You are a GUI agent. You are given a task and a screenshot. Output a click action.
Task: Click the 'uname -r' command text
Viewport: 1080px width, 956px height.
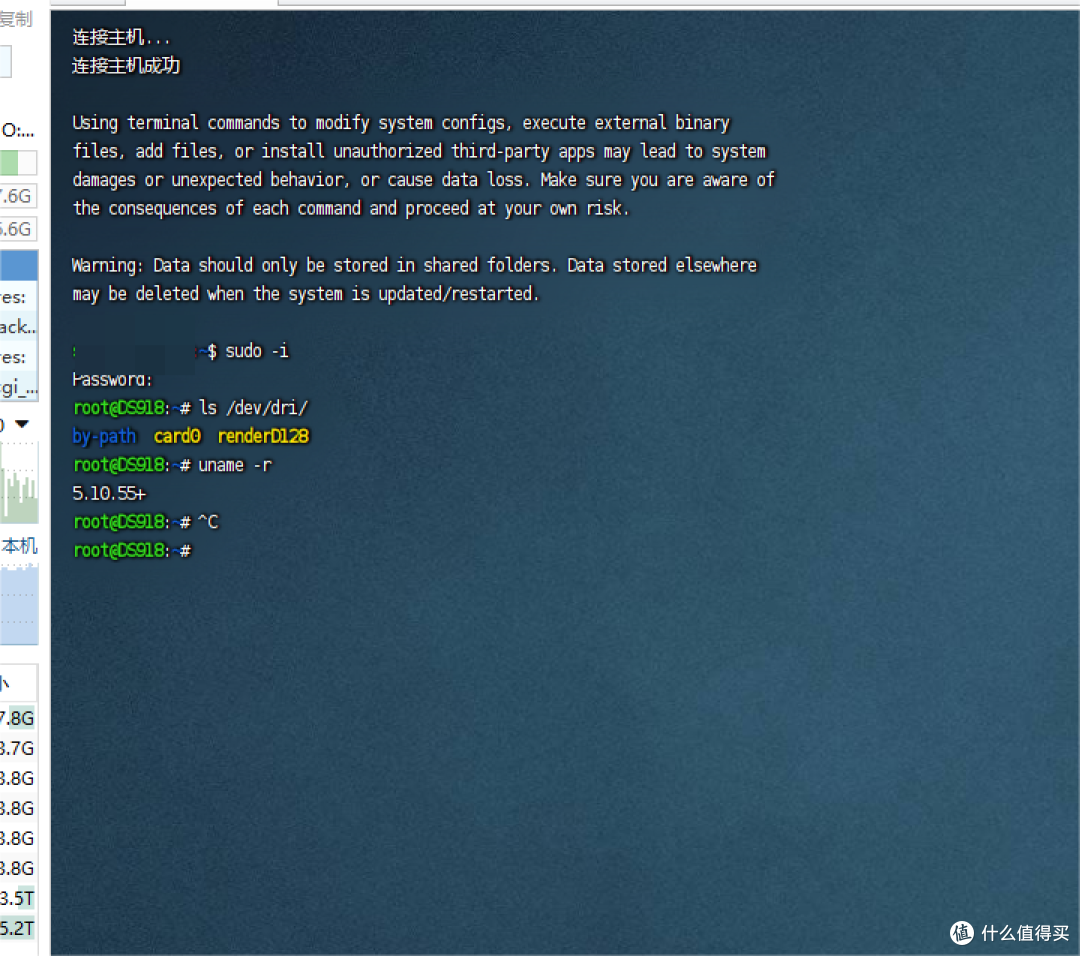click(x=235, y=465)
